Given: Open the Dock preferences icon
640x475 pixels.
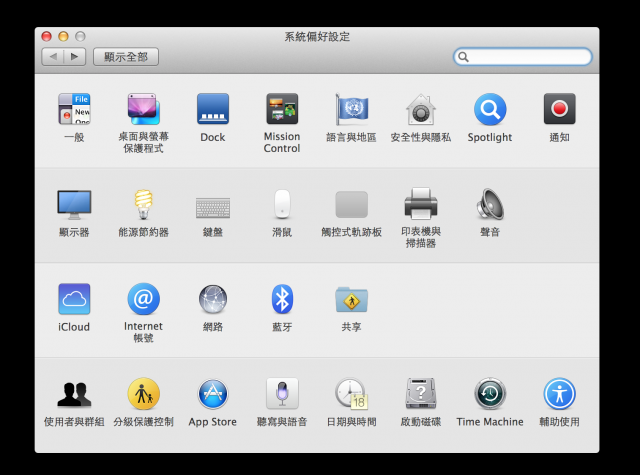Looking at the screenshot, I should point(213,109).
